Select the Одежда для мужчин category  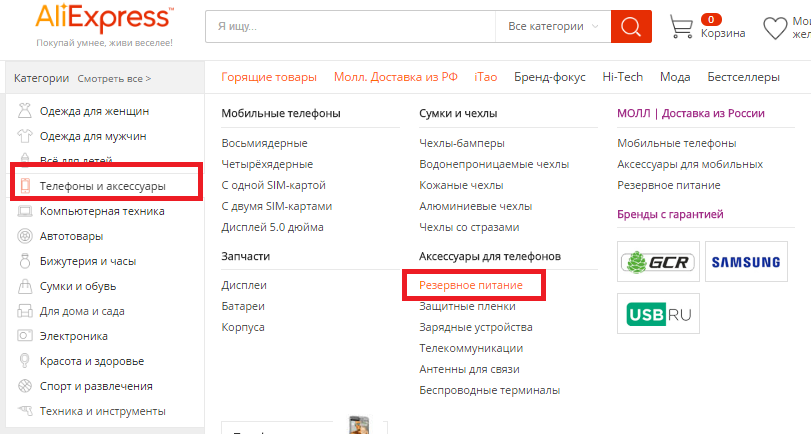93,136
